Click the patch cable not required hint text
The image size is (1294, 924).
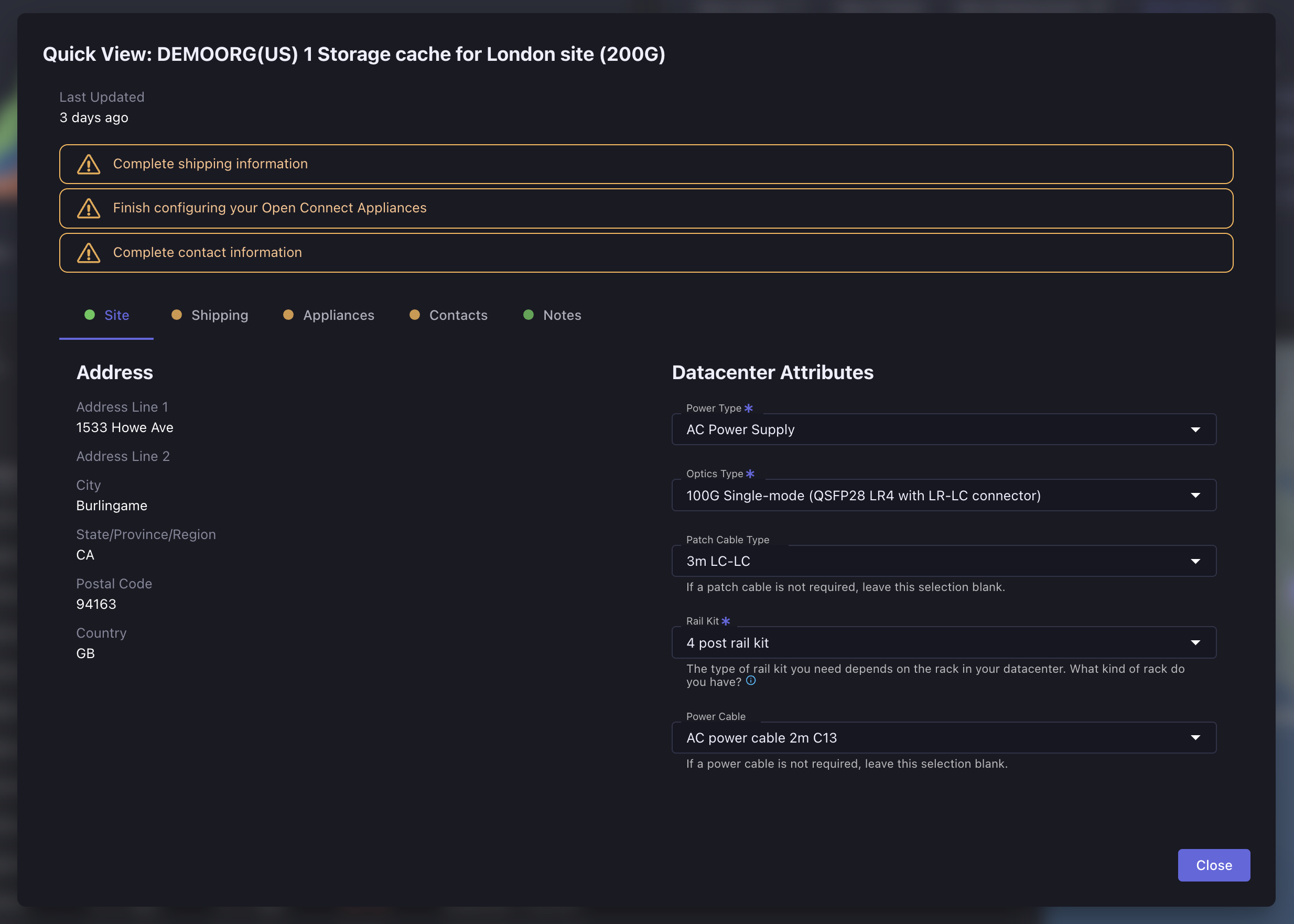845,587
